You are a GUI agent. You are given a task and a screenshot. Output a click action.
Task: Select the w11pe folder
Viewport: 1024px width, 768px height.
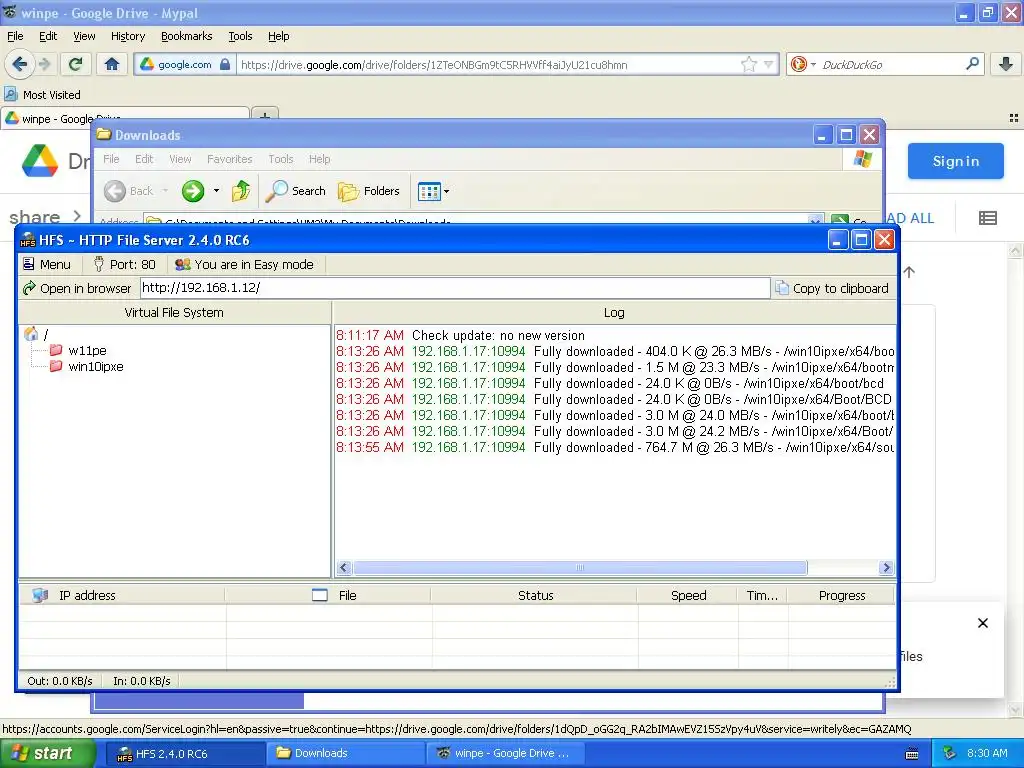[x=78, y=351]
